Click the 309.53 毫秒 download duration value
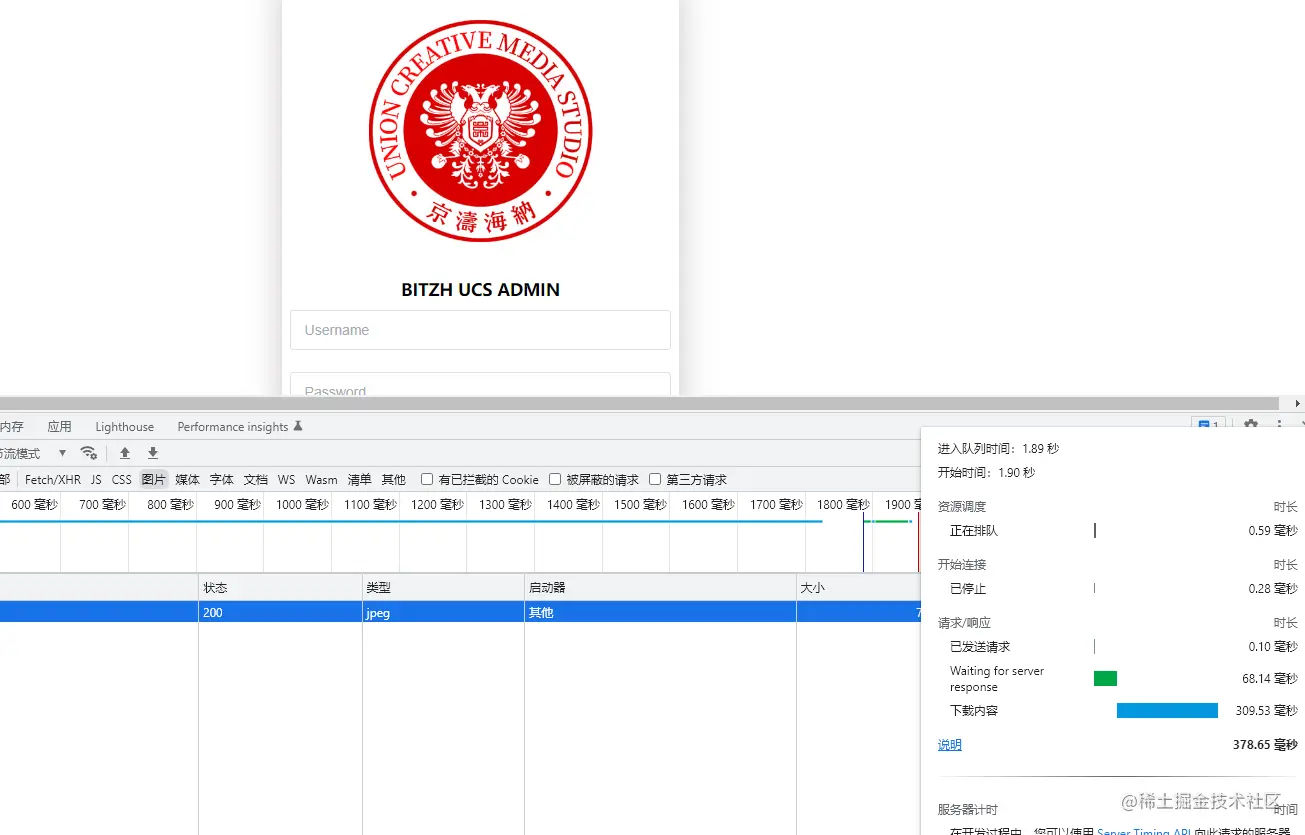Screen dimensions: 1305x835 click(1265, 711)
